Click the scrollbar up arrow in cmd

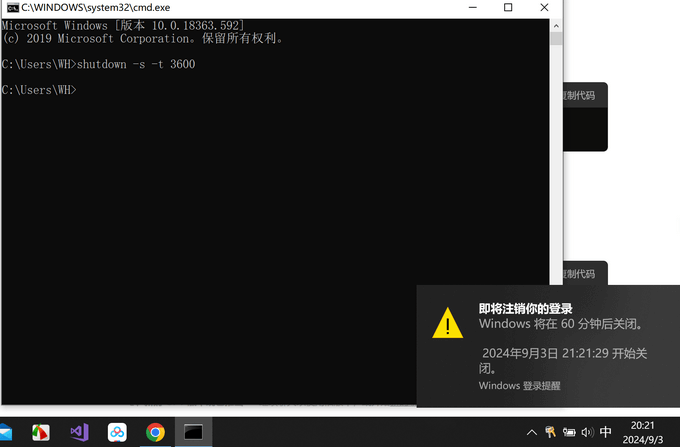coord(557,23)
